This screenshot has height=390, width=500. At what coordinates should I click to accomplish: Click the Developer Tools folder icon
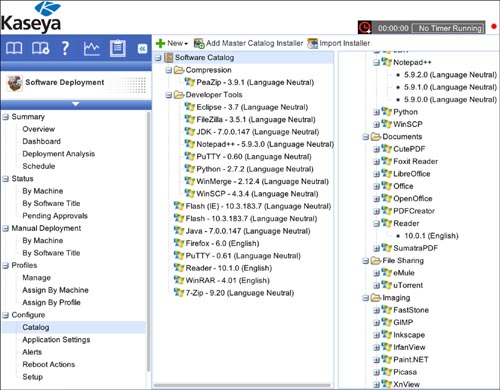pos(179,95)
